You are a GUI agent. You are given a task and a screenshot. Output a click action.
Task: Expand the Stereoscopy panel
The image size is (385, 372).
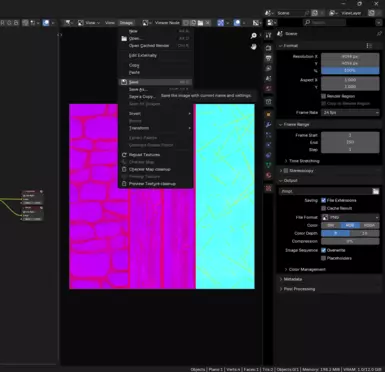click(x=281, y=171)
